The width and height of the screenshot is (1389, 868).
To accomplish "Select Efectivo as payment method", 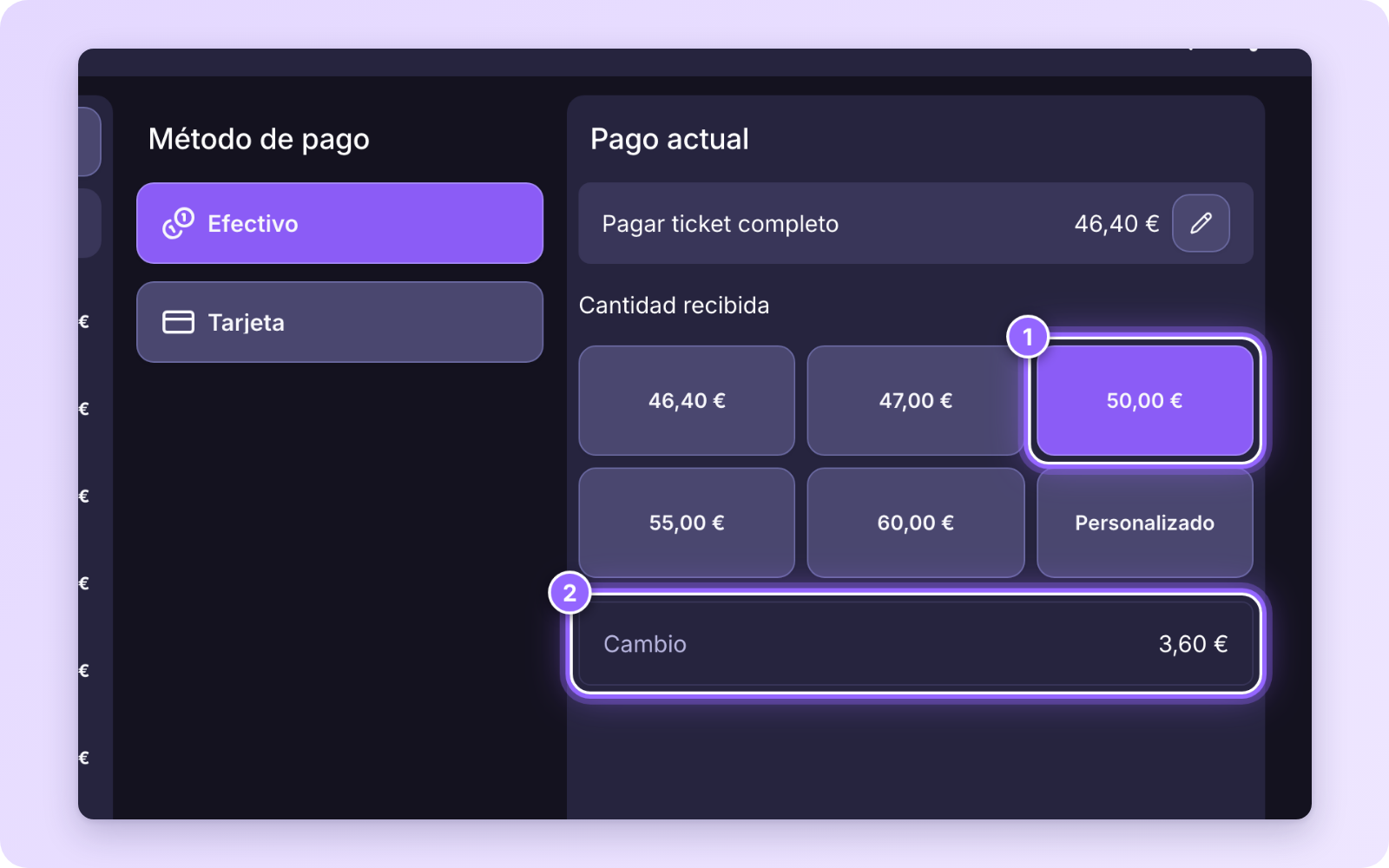I will click(x=339, y=223).
